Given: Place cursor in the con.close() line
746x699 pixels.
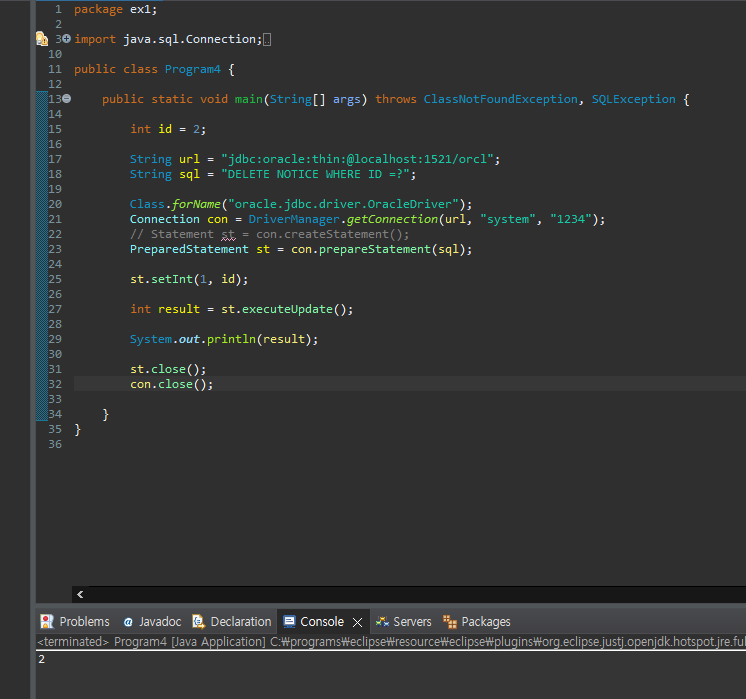Looking at the screenshot, I should (x=171, y=384).
